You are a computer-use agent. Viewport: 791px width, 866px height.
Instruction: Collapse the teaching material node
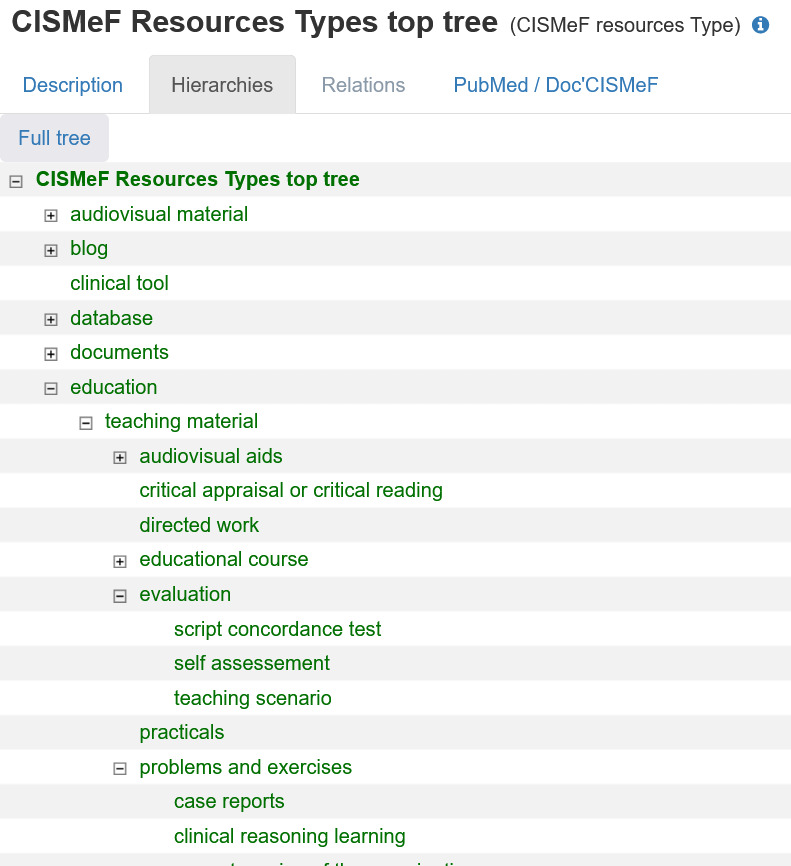tap(86, 423)
